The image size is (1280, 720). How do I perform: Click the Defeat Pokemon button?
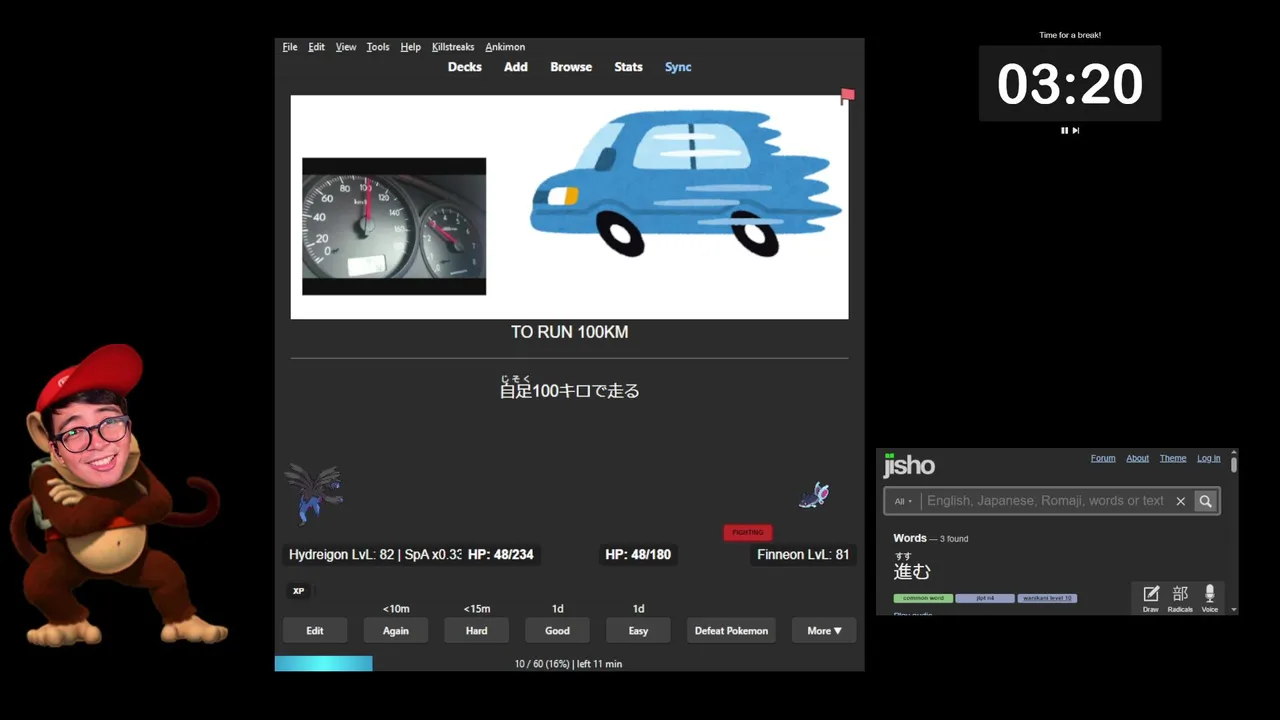point(732,630)
